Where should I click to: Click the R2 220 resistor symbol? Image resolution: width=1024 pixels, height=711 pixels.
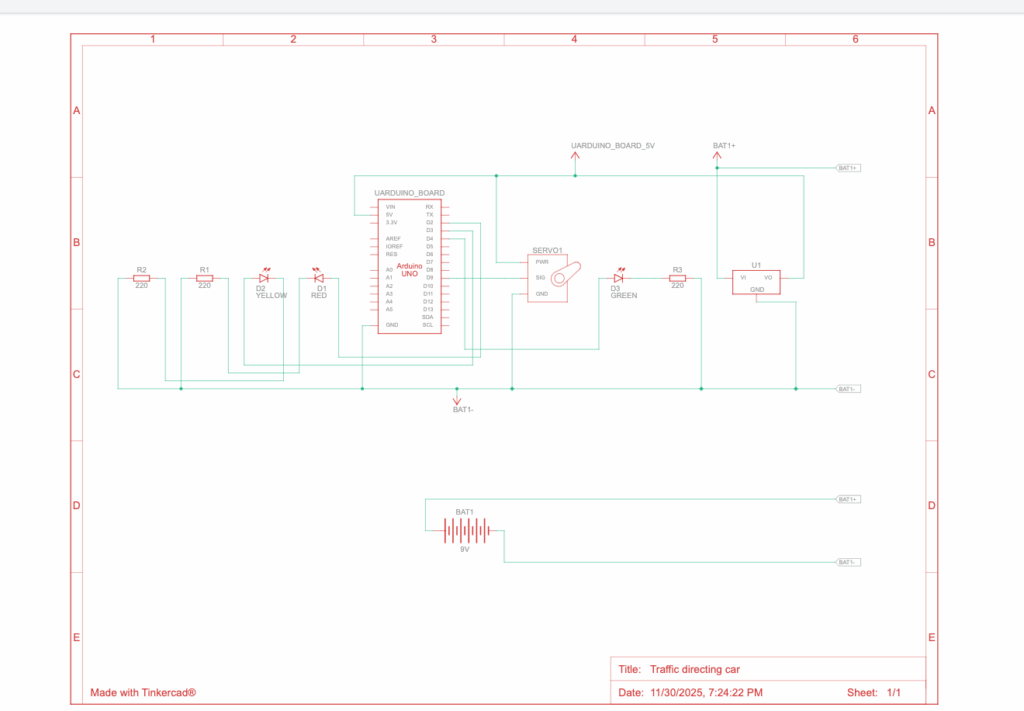pyautogui.click(x=141, y=279)
